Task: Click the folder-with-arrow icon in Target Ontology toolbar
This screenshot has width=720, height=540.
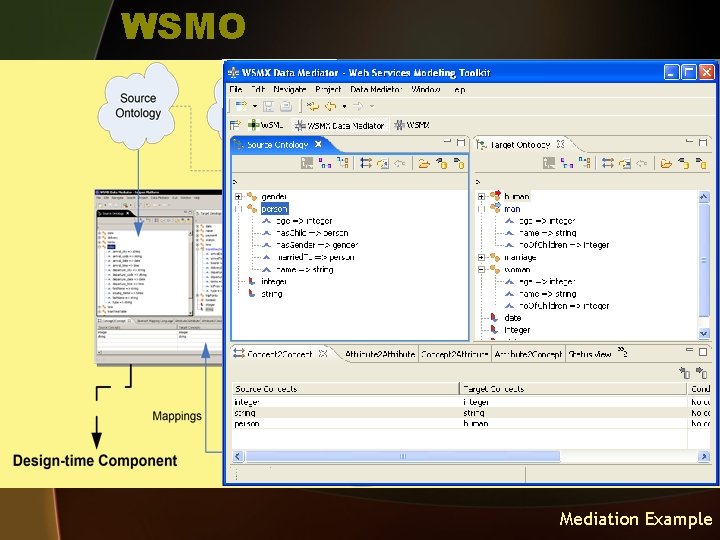Action: [x=625, y=163]
